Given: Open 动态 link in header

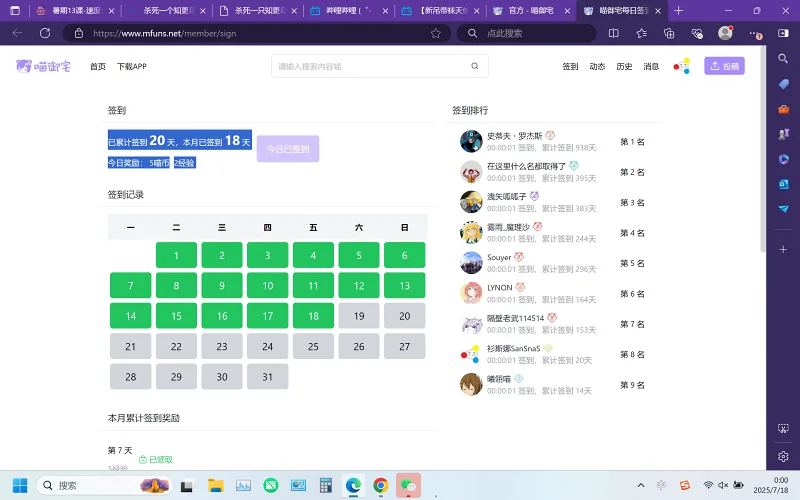Looking at the screenshot, I should (597, 66).
